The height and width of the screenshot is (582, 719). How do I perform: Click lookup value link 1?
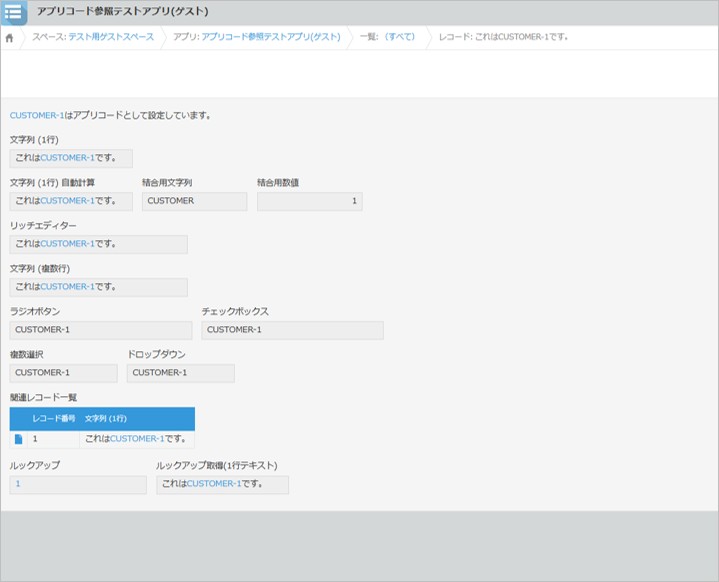point(18,484)
